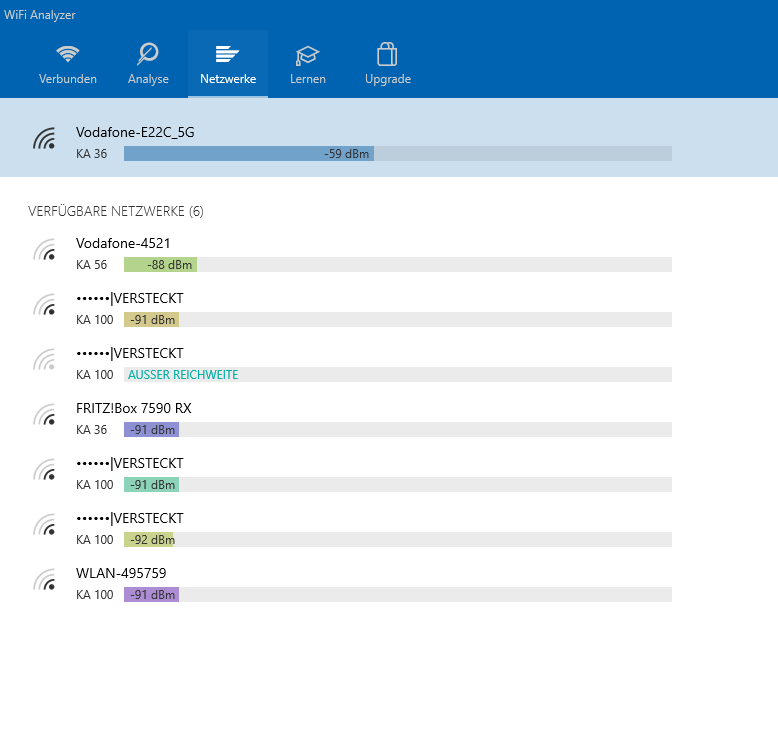Switch to the Analyse tab
This screenshot has width=778, height=730.
pyautogui.click(x=148, y=64)
